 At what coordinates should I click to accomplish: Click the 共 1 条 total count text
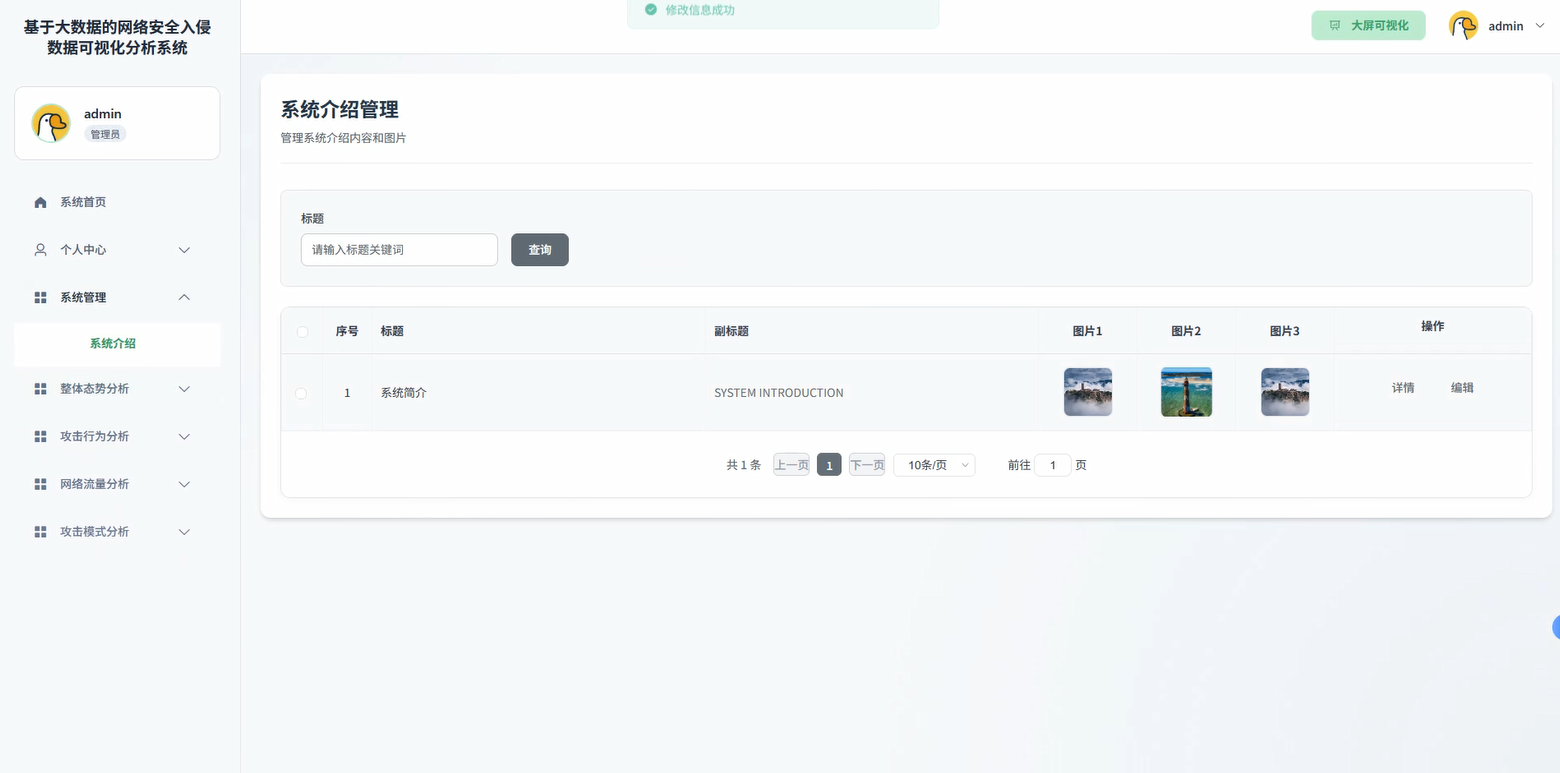[743, 465]
